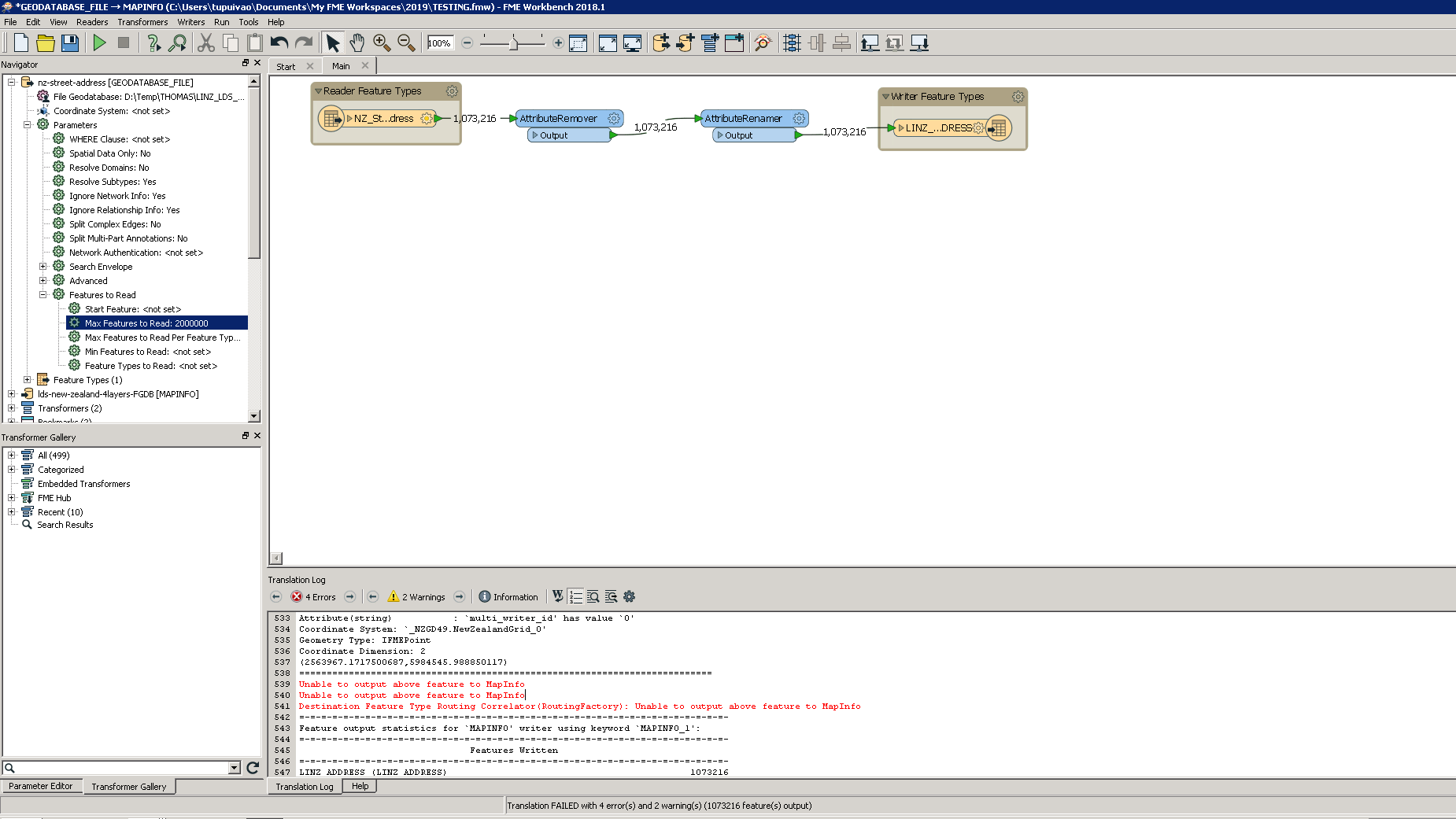Collapse the Features to Read node

43,294
